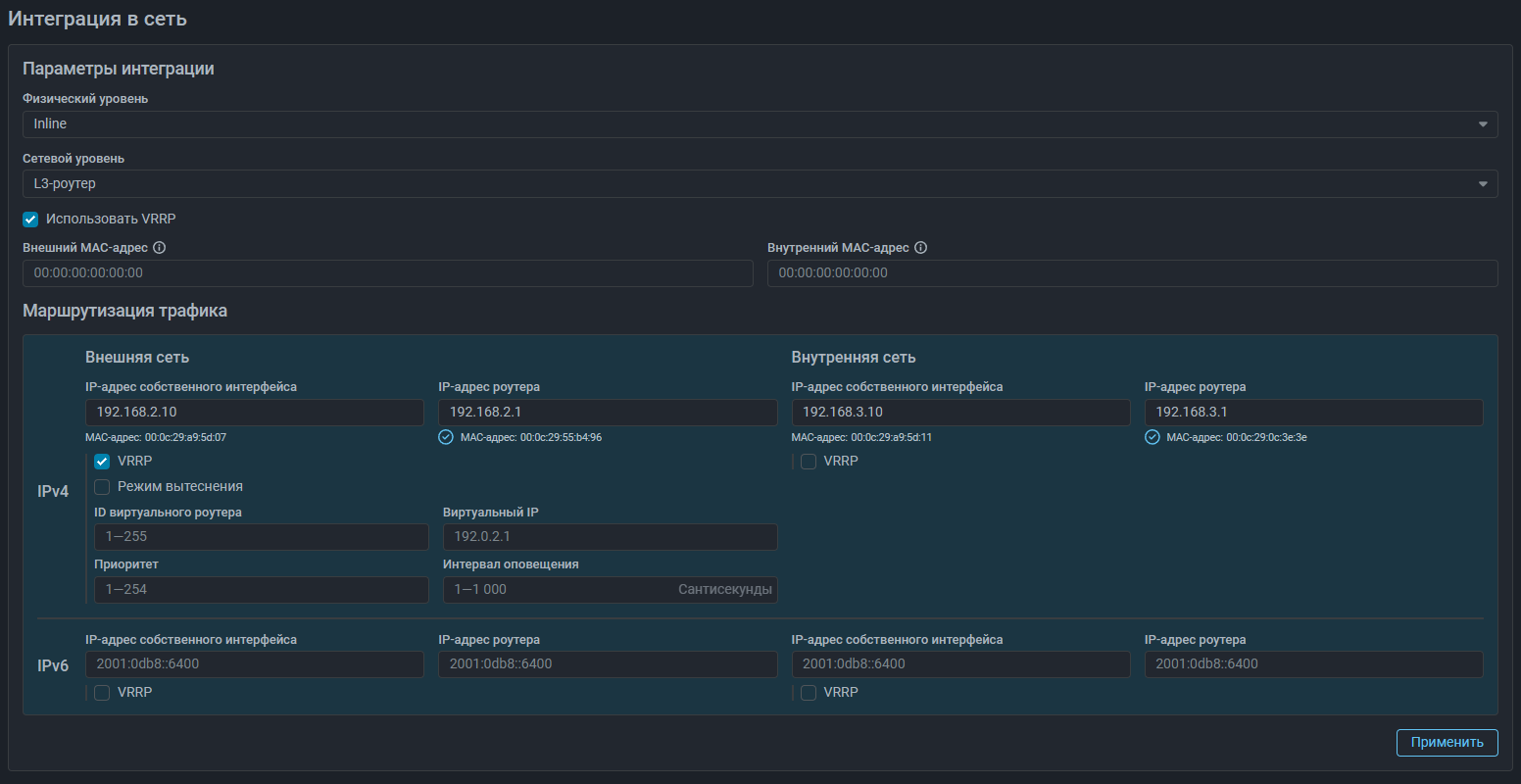Expand the Сетевой уровень L3-роутер dropdown
Viewport: 1521px width, 784px height.
pos(760,184)
